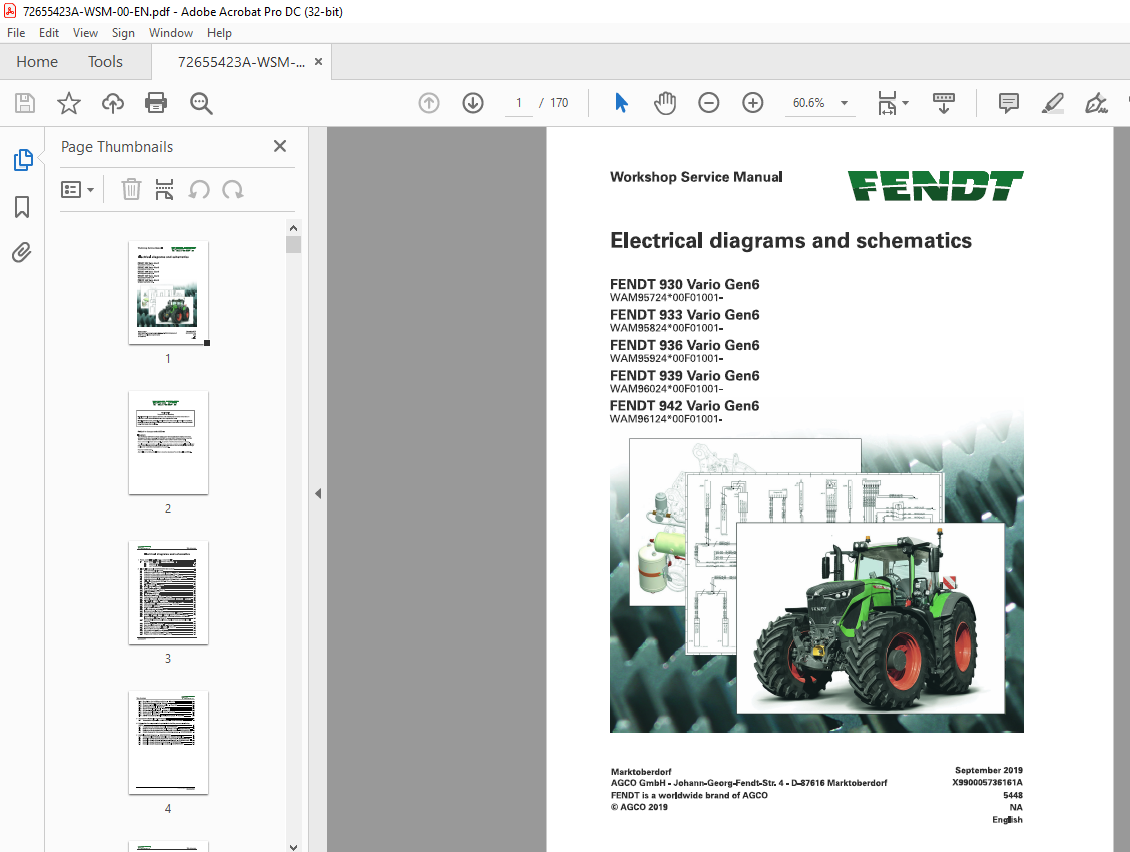Click the scrolling mode keyboard icon
The width and height of the screenshot is (1130, 852).
click(943, 103)
